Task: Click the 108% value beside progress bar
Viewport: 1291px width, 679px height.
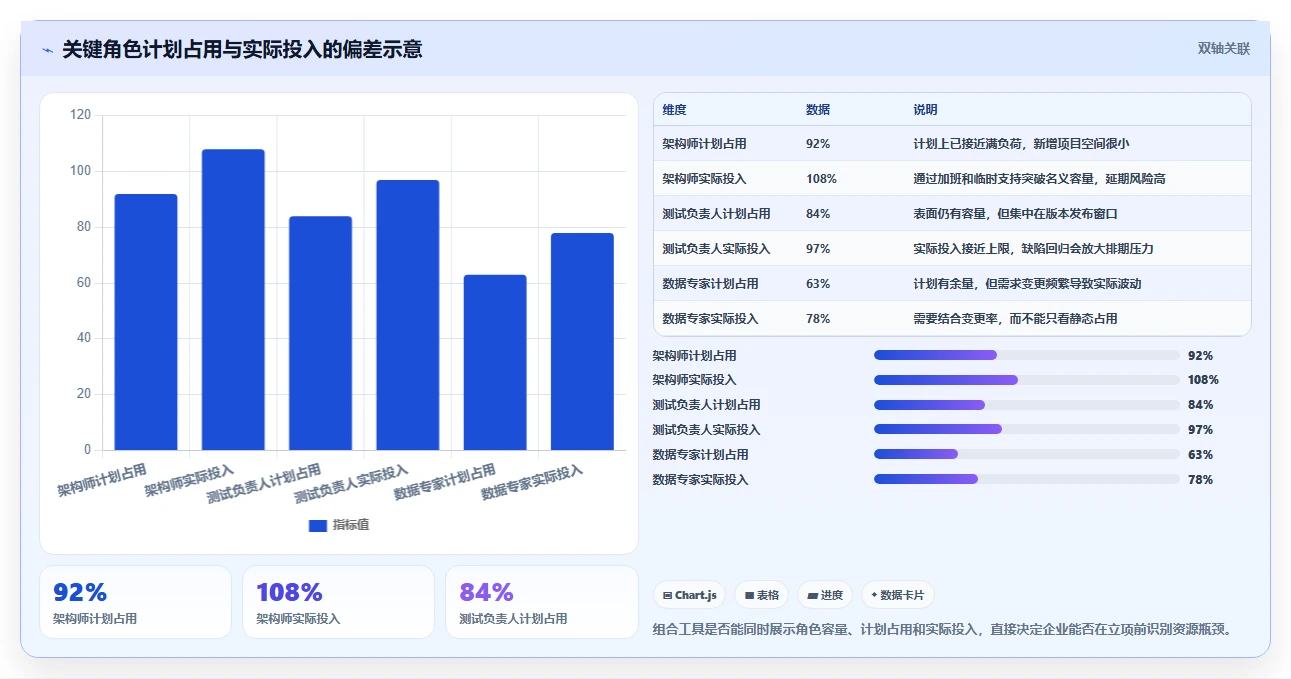Action: (x=1203, y=380)
